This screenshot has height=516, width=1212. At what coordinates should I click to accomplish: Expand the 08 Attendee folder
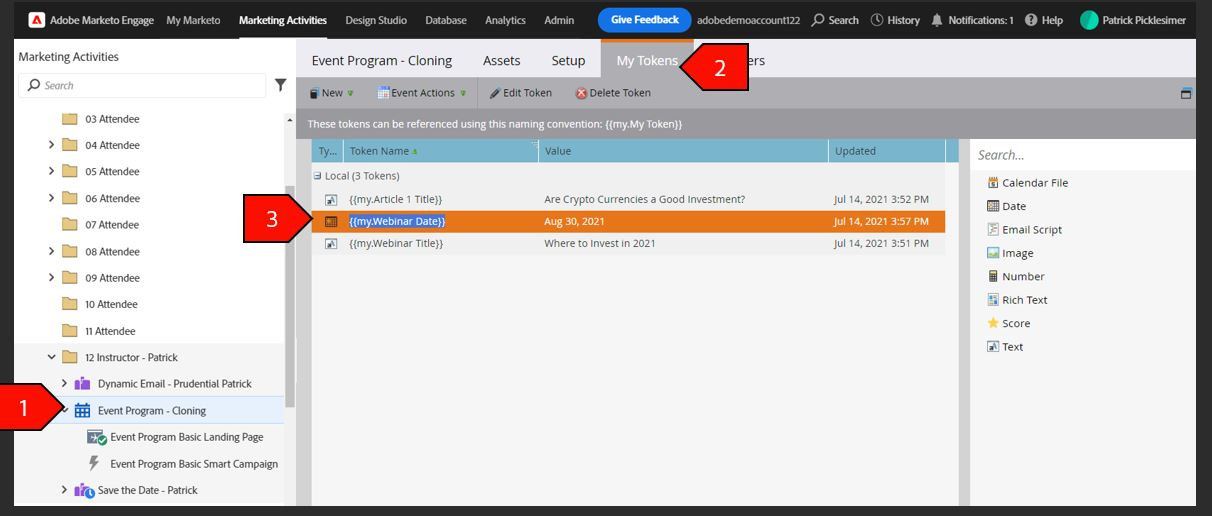coord(52,251)
